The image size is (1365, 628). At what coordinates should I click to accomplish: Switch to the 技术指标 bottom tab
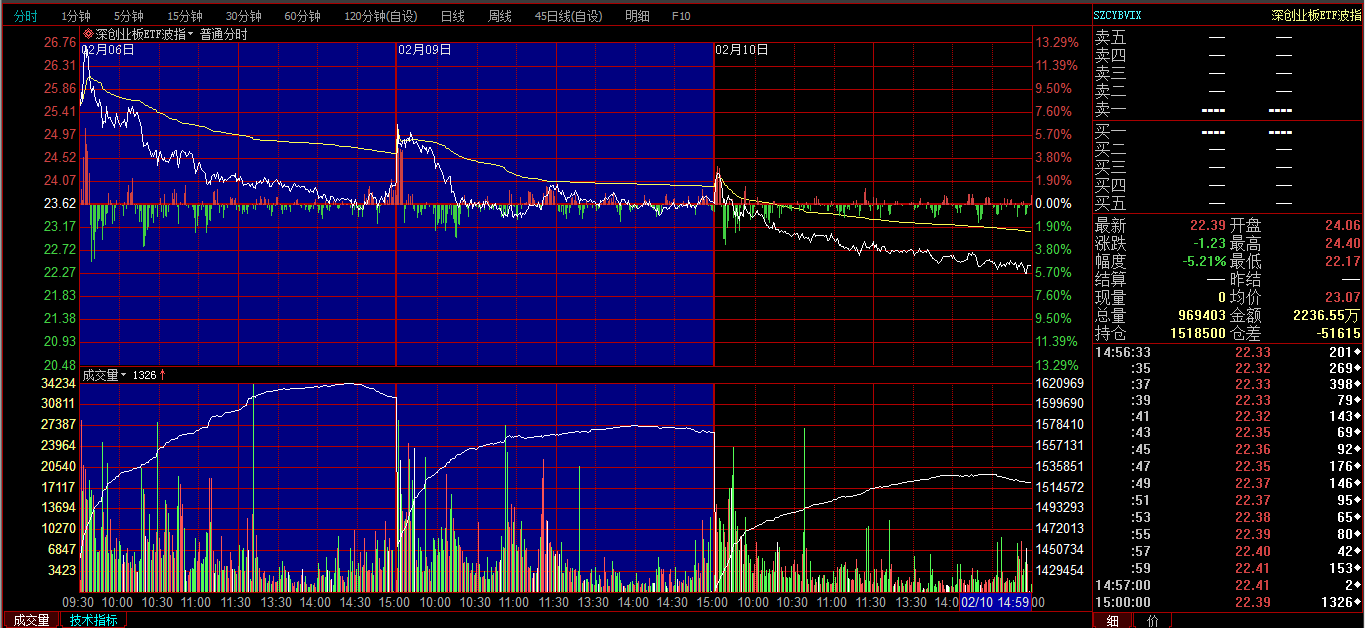tap(93, 620)
